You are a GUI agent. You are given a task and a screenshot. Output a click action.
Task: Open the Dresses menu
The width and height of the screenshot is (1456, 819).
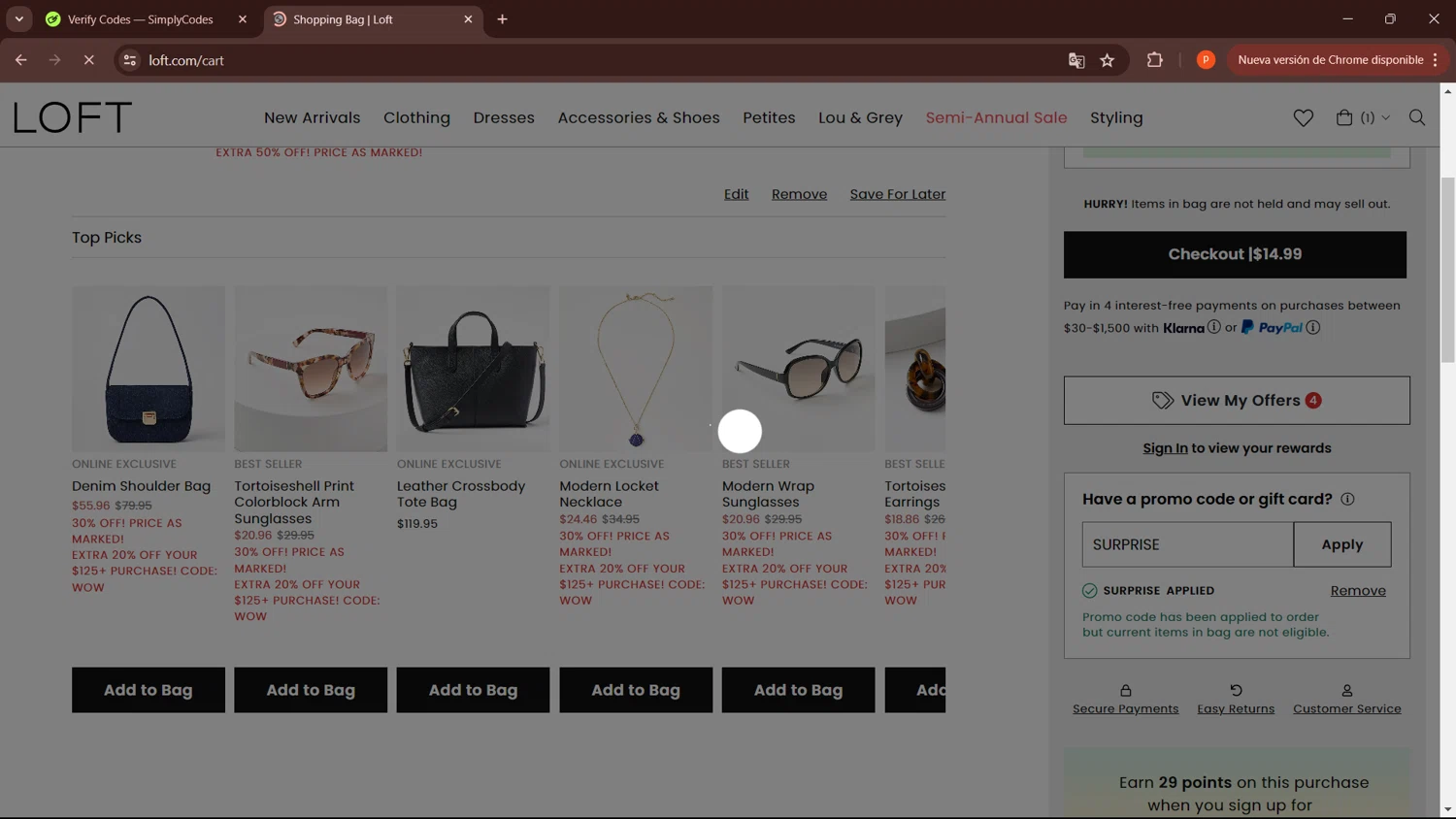[504, 117]
